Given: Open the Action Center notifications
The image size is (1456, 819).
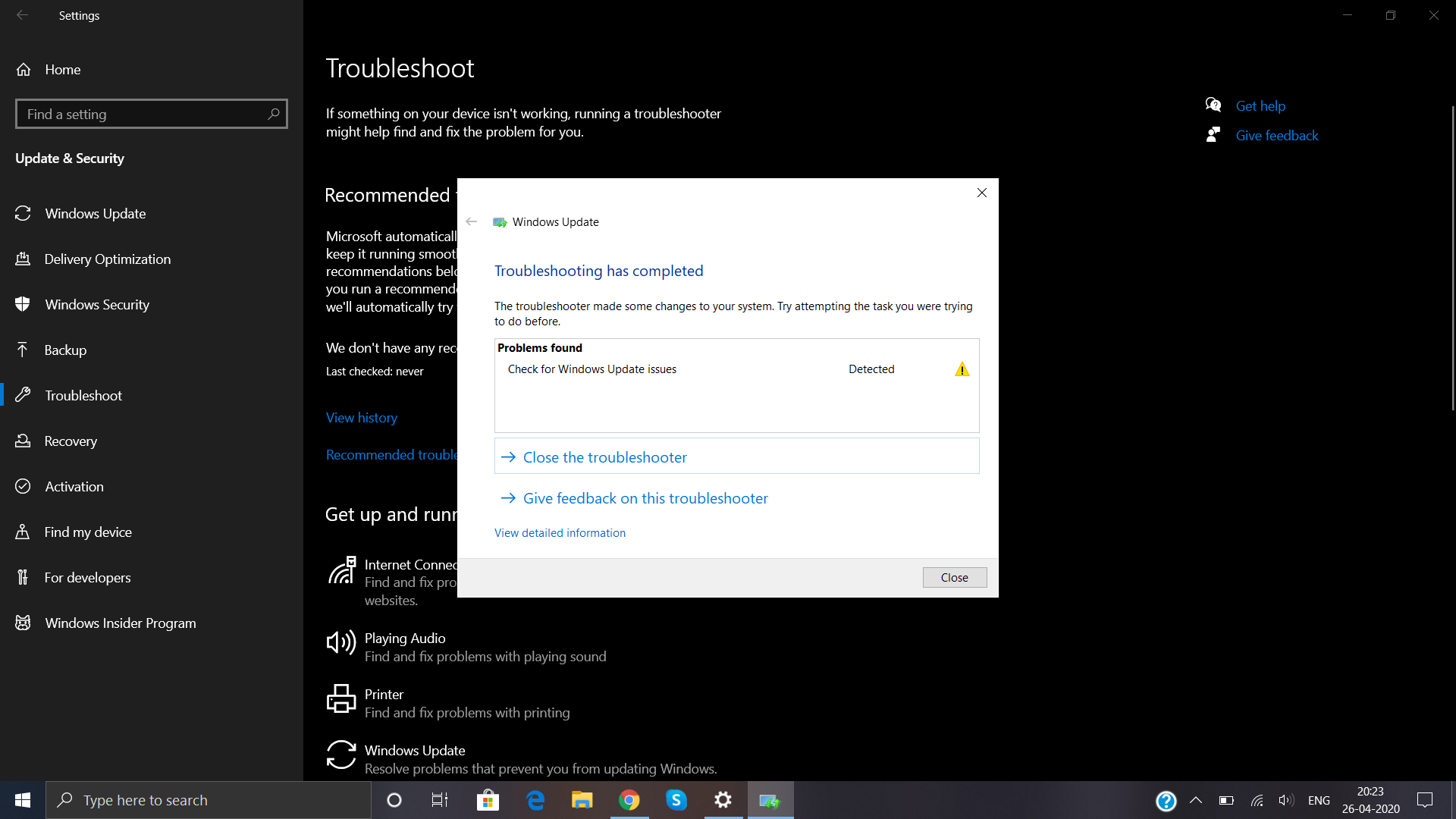Looking at the screenshot, I should point(1425,800).
